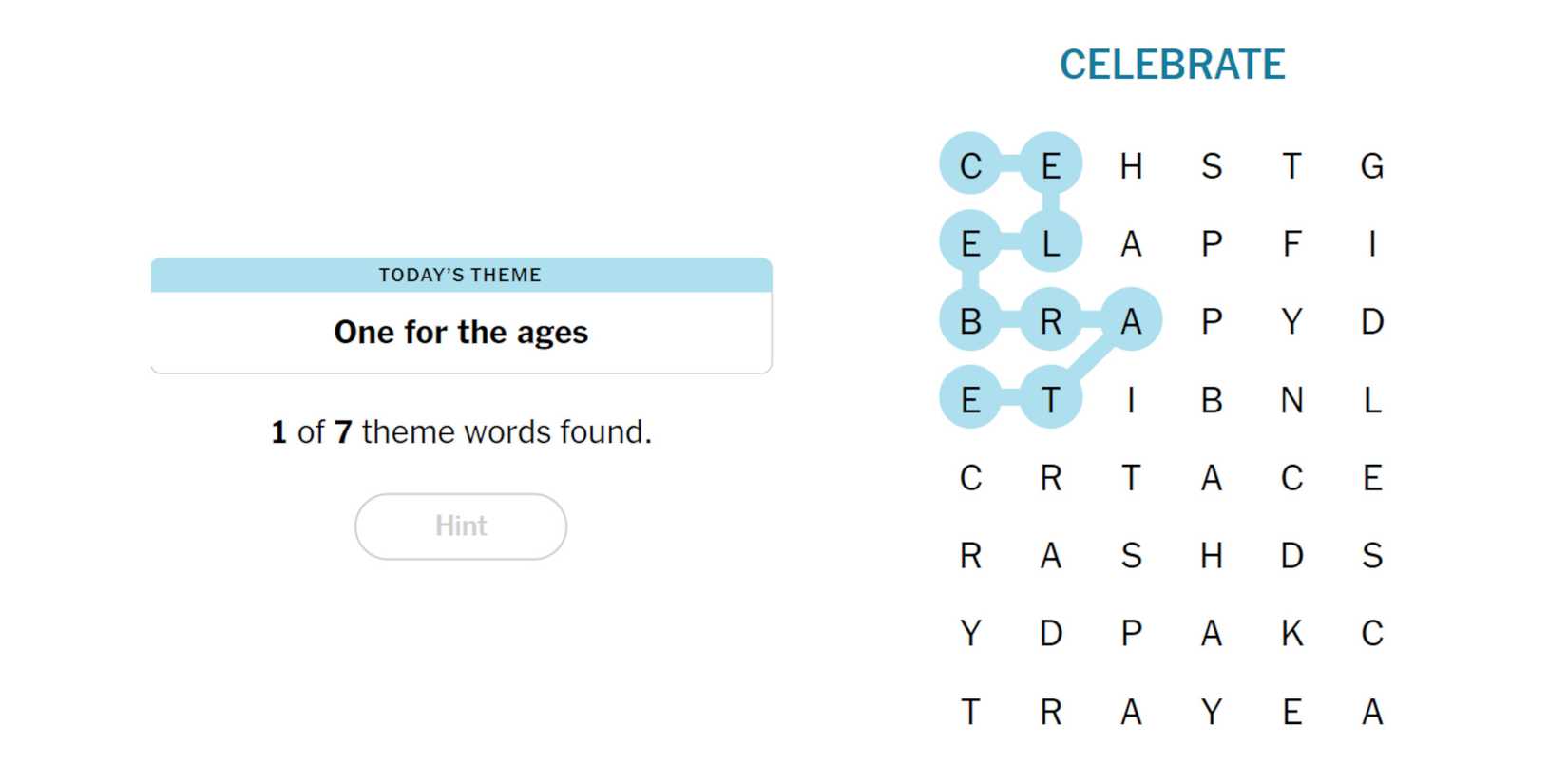Click the highlighted letter T

coord(1050,400)
